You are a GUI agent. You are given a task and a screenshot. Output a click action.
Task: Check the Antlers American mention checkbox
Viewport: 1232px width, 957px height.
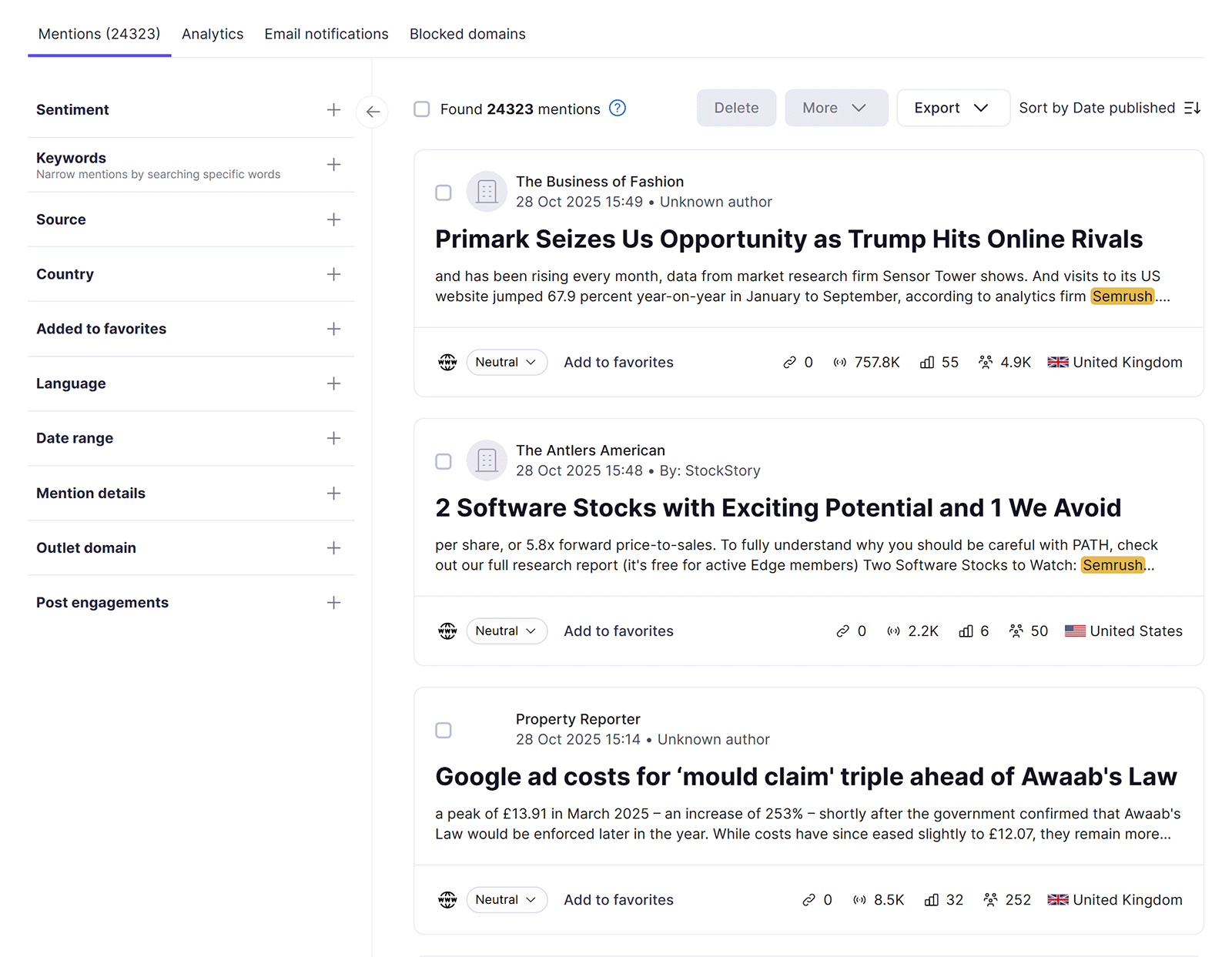[444, 461]
